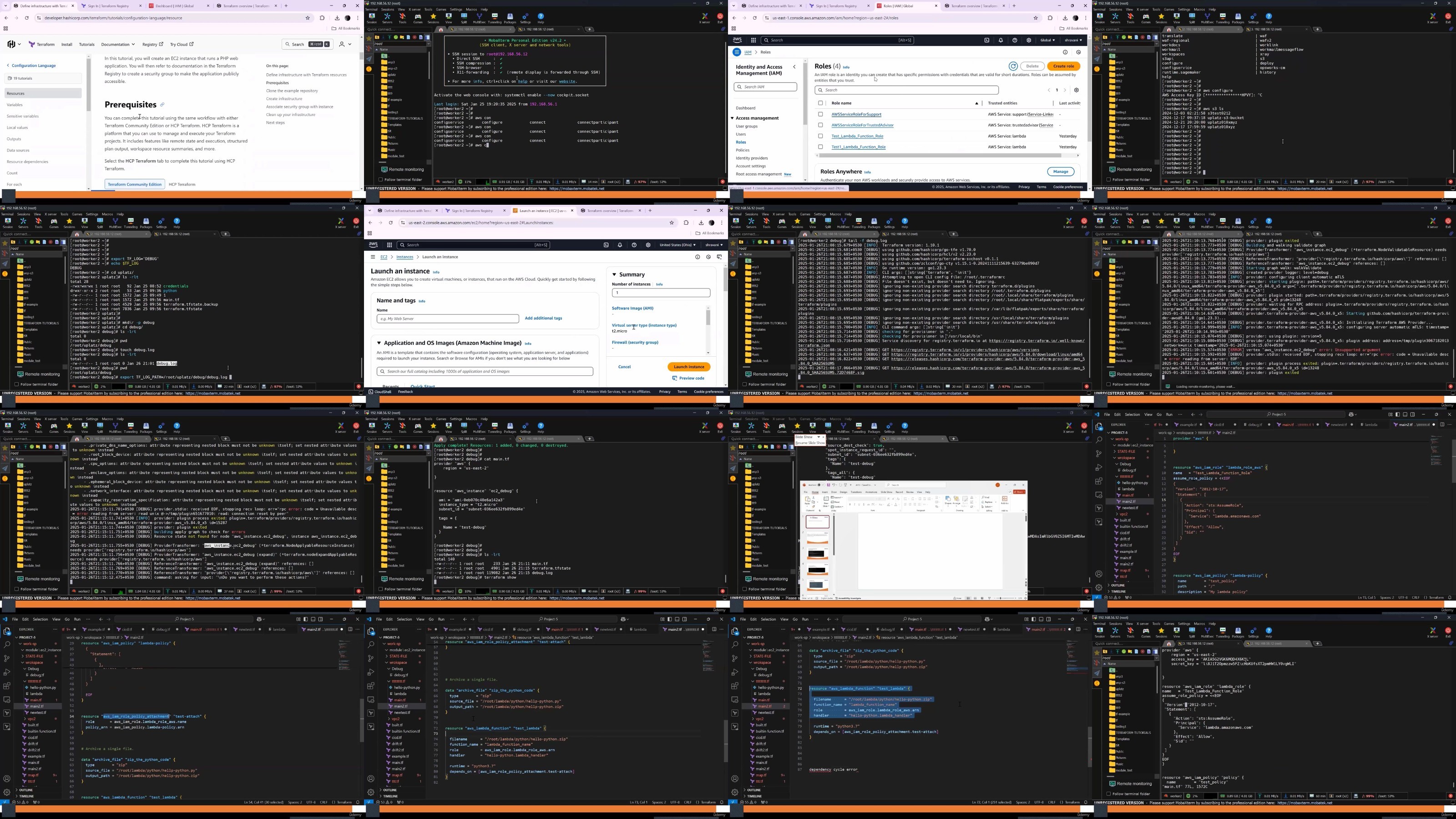Tick Follow terminal folder in 'tail -f debug.log' MobaXterm

[x=745, y=384]
